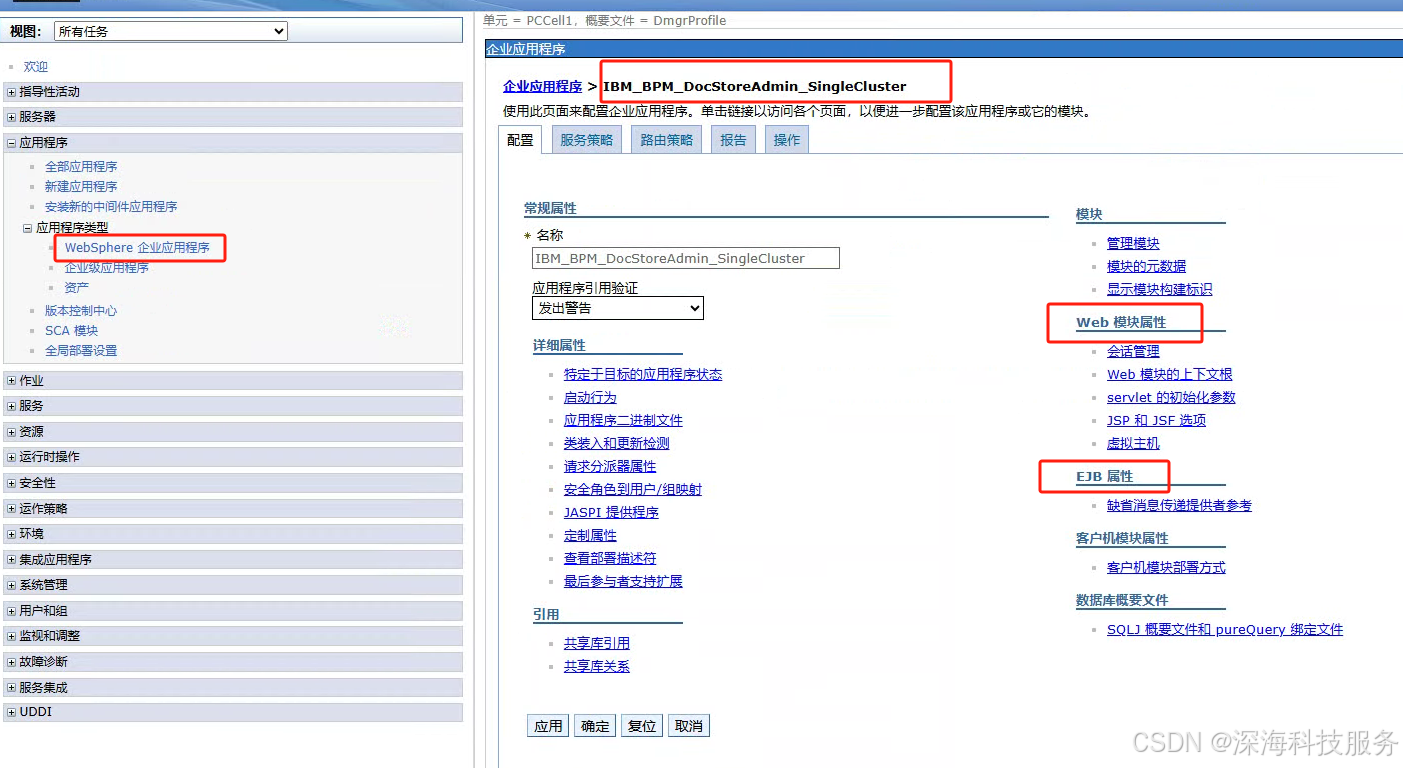Open 类装入和更新检测 link
The width and height of the screenshot is (1403, 768).
[617, 444]
